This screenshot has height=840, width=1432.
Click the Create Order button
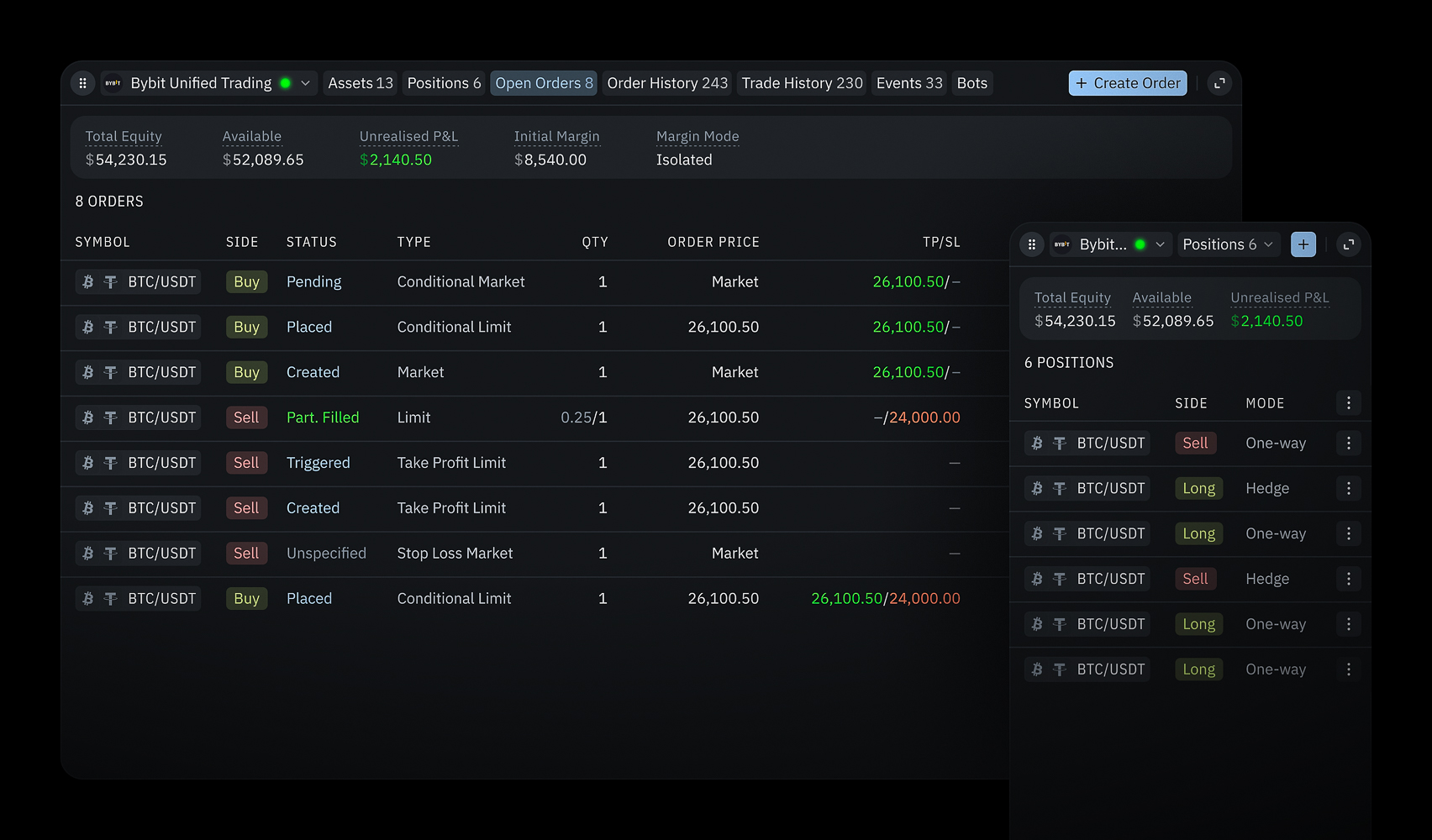pyautogui.click(x=1128, y=83)
